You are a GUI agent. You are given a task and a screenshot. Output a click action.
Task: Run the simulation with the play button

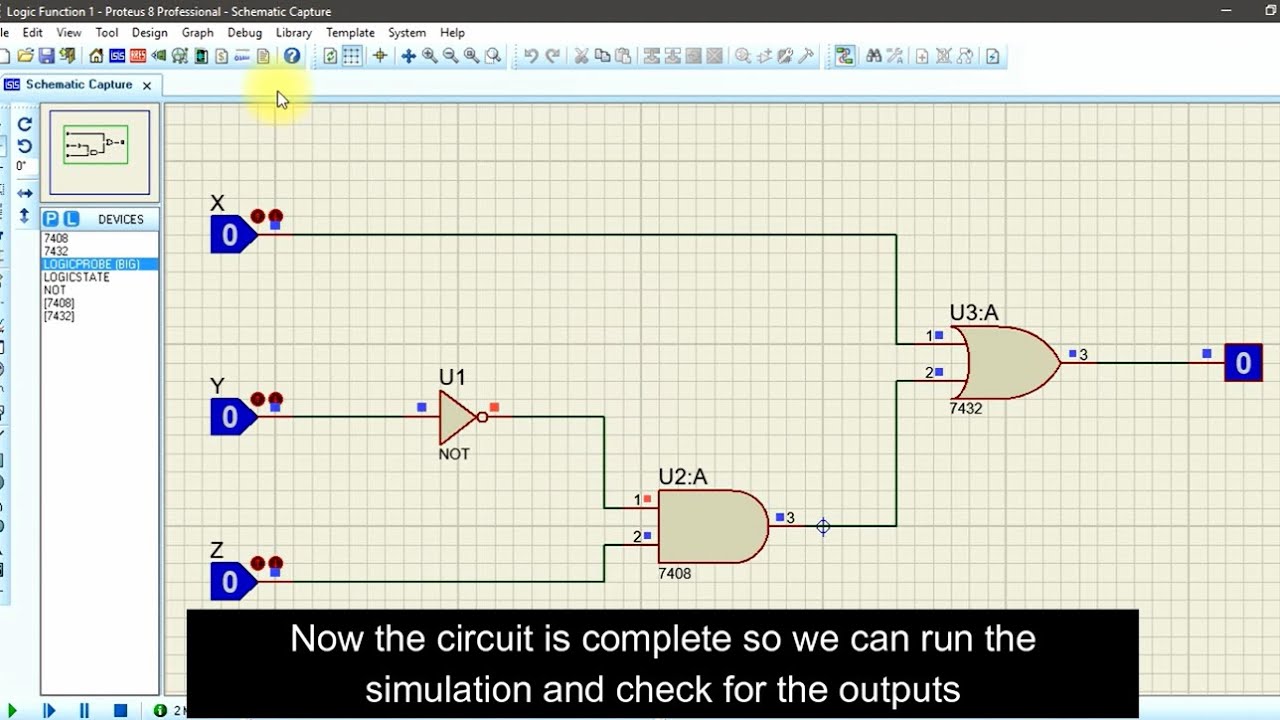[11, 711]
